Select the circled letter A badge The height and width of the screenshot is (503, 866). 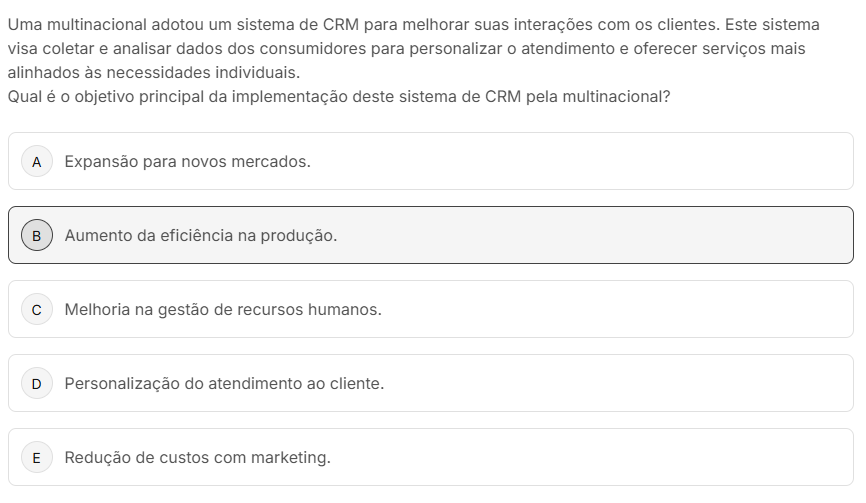pyautogui.click(x=36, y=162)
